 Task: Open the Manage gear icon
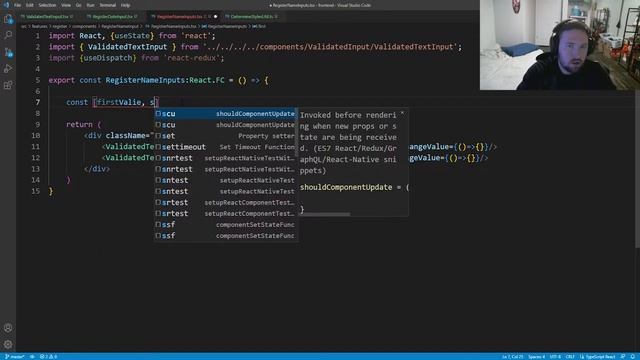coord(8,344)
